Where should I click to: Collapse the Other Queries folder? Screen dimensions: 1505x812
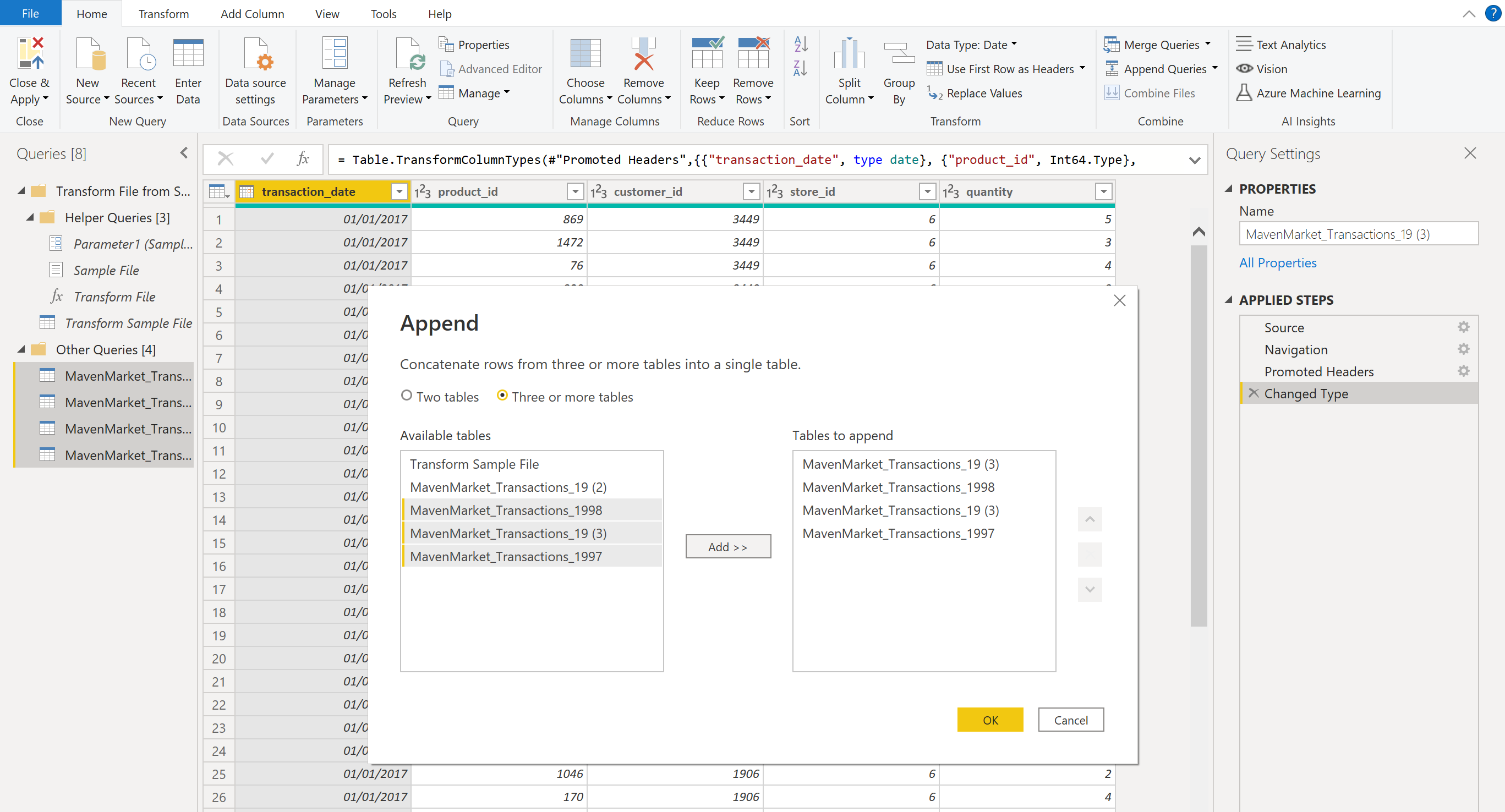coord(21,349)
